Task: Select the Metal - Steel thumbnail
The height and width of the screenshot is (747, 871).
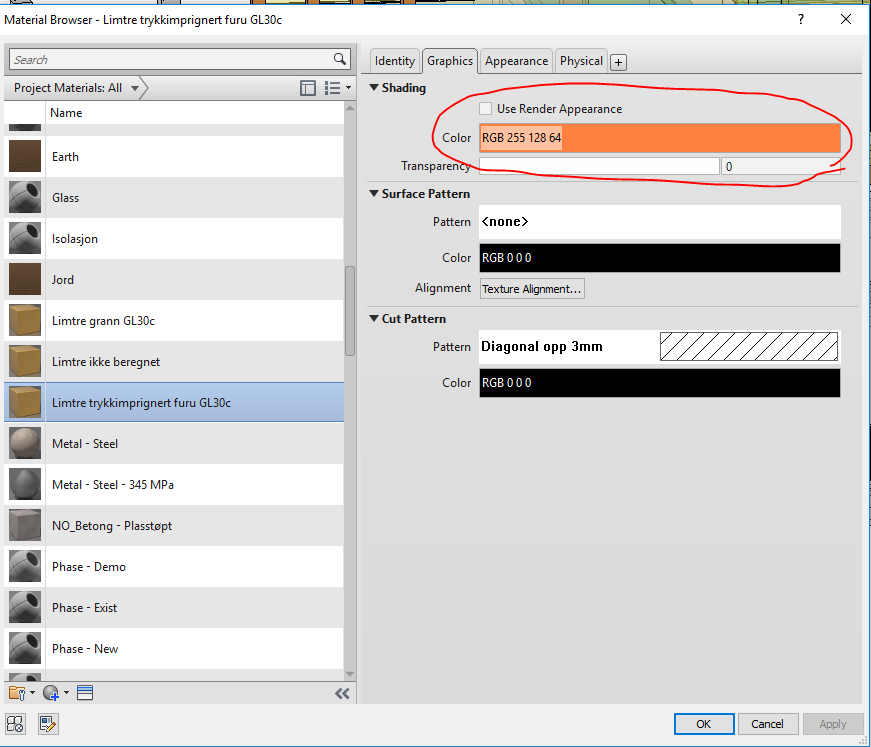Action: click(x=25, y=443)
